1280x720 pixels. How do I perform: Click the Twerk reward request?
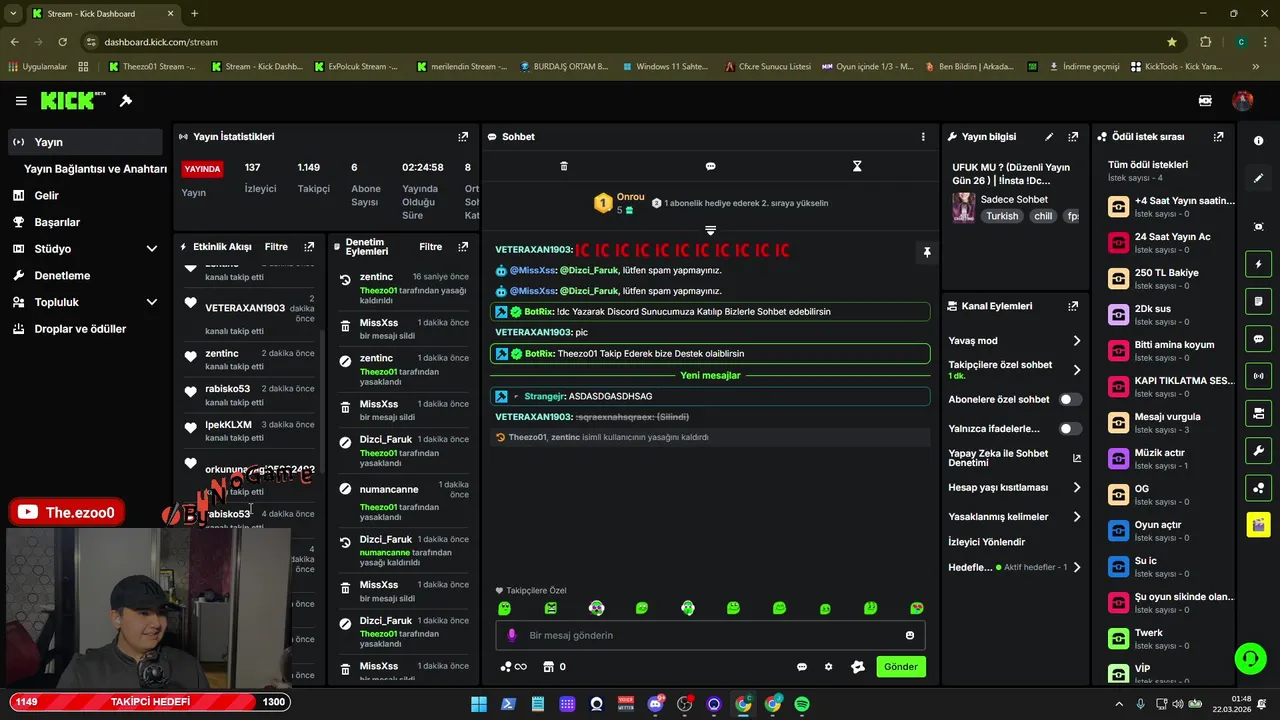(x=1171, y=639)
